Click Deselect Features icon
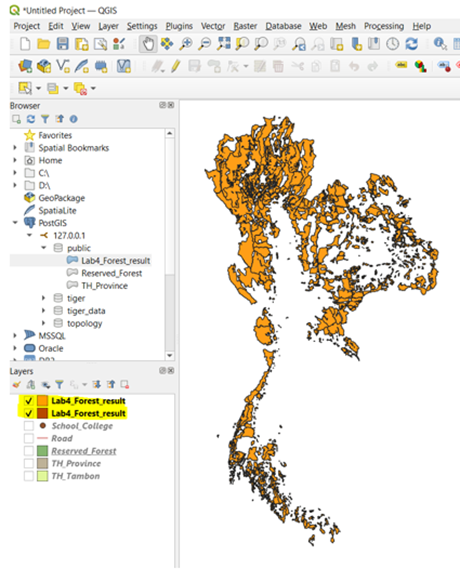 point(81,89)
